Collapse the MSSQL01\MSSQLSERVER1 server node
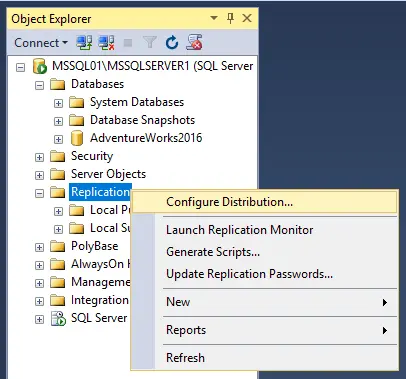406x379 pixels. click(21, 68)
